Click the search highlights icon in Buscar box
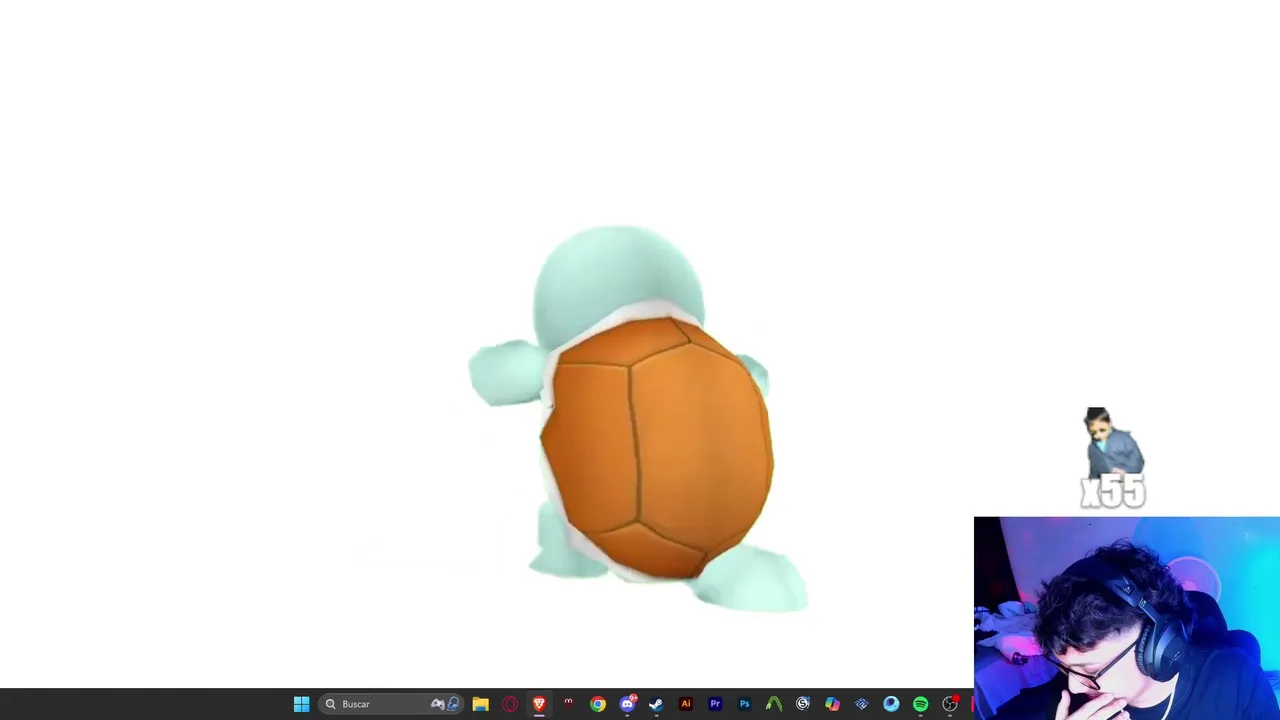 (445, 704)
